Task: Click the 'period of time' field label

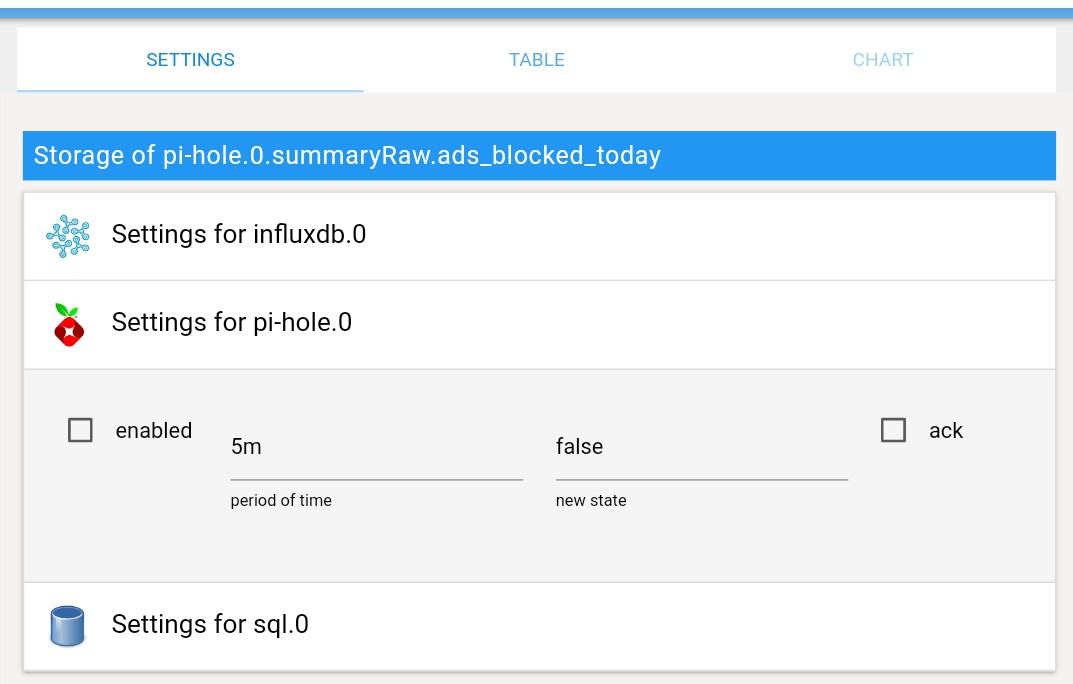Action: coord(281,501)
